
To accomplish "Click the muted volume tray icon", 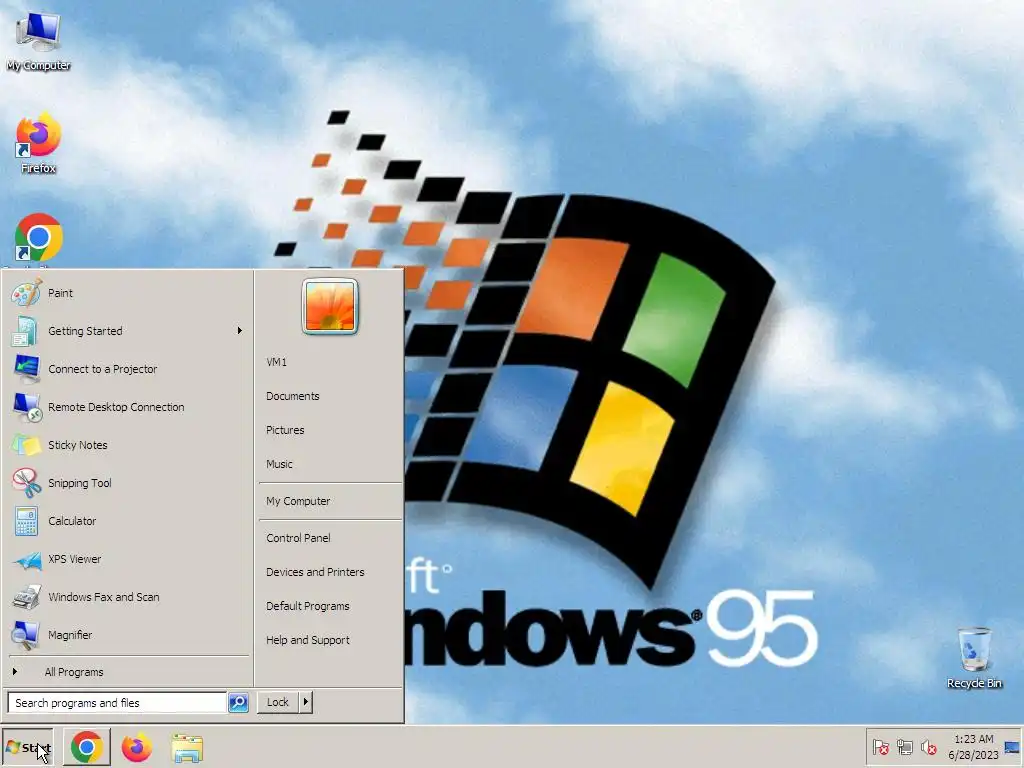I will (x=928, y=747).
